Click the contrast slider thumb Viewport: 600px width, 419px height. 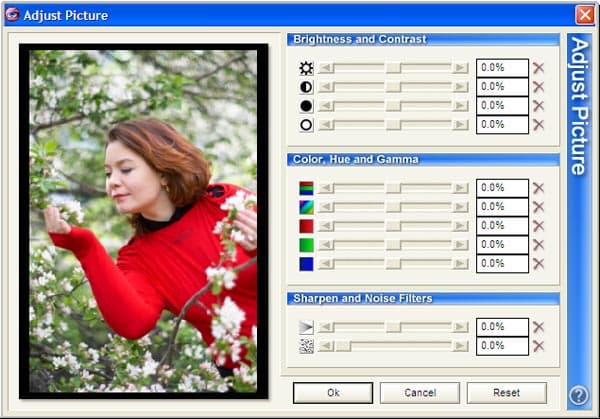pos(393,87)
